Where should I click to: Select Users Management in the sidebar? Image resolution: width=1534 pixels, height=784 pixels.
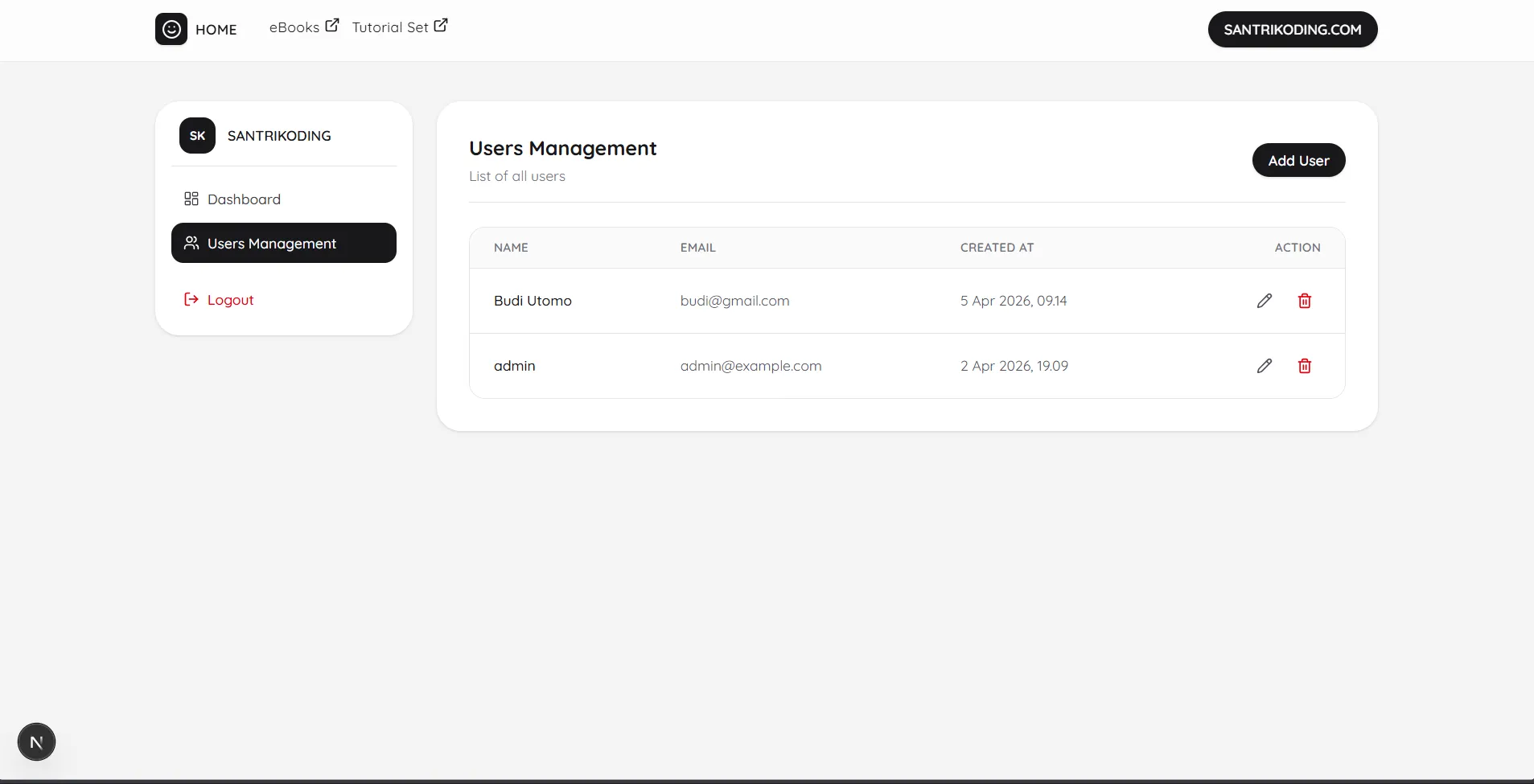pyautogui.click(x=284, y=243)
